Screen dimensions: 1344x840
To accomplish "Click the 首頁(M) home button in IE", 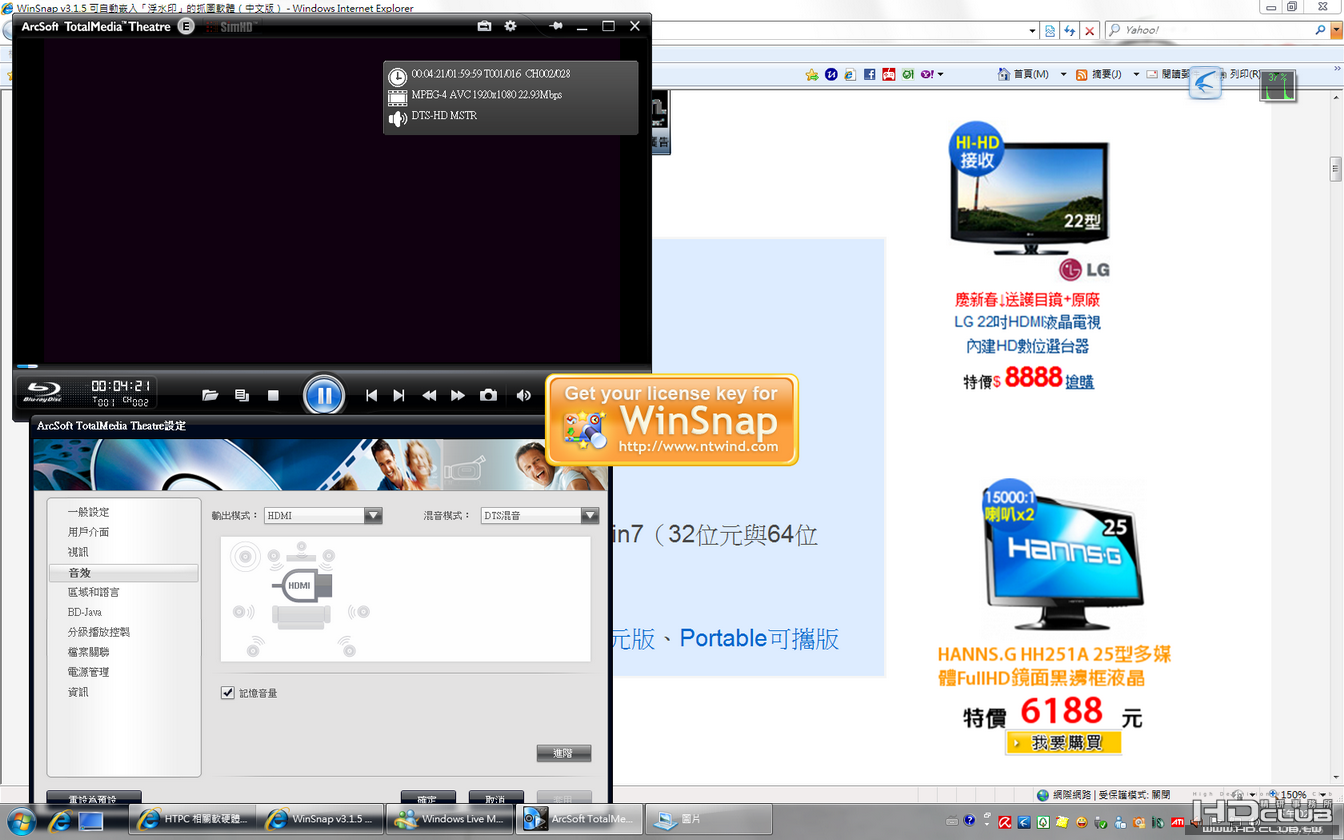I will click(1023, 75).
